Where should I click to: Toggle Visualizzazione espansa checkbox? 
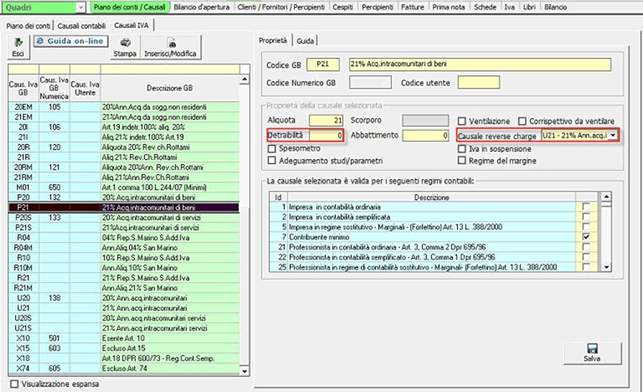click(15, 384)
